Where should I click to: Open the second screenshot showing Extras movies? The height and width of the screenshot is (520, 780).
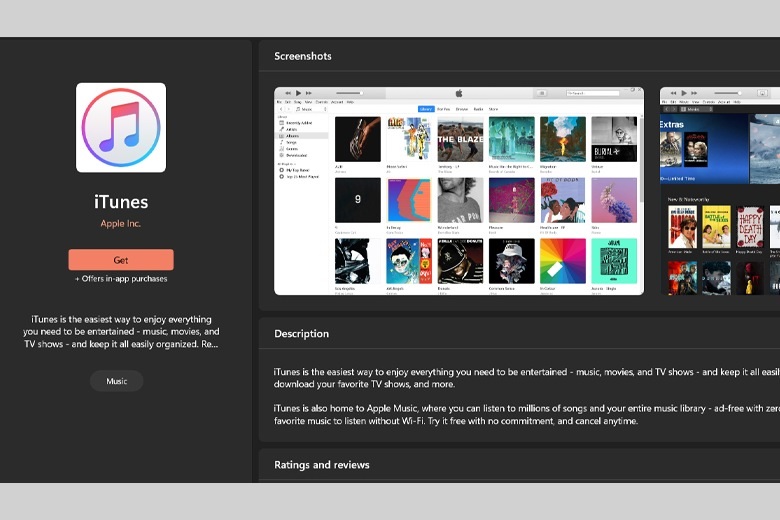pyautogui.click(x=720, y=191)
